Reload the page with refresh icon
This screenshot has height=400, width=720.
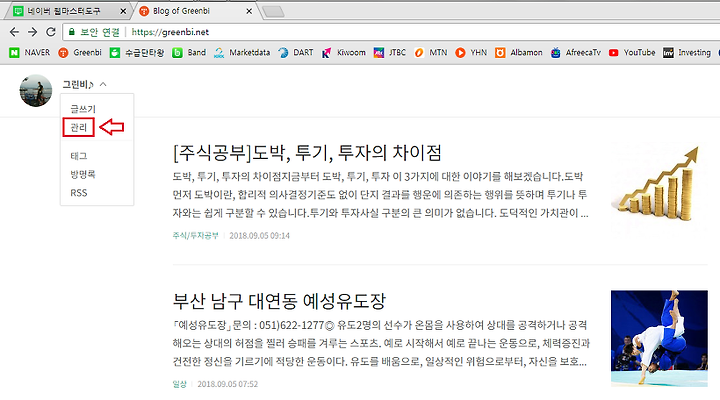51,32
